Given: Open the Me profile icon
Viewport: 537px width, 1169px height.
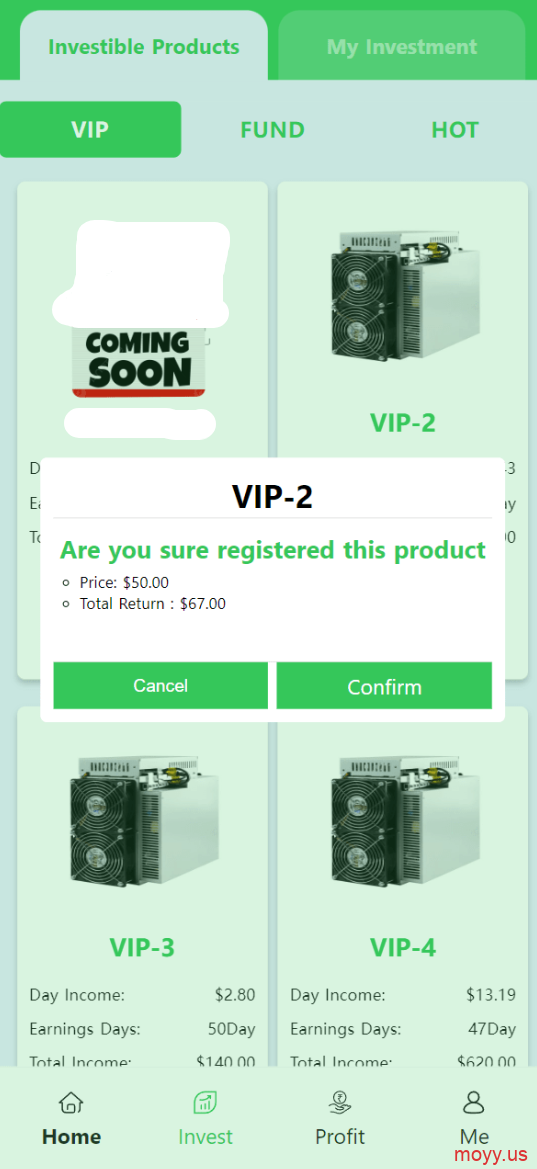Looking at the screenshot, I should coord(474,1102).
